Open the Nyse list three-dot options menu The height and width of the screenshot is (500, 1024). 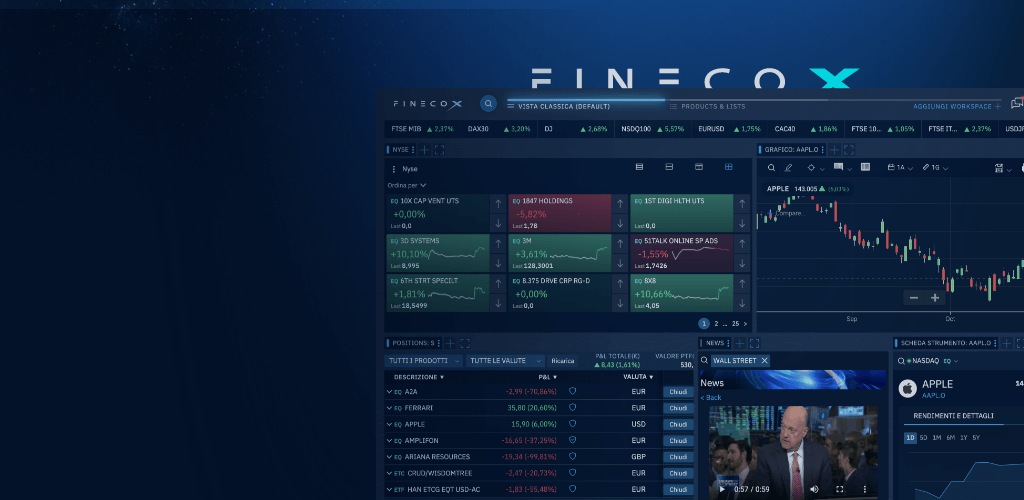tap(393, 169)
